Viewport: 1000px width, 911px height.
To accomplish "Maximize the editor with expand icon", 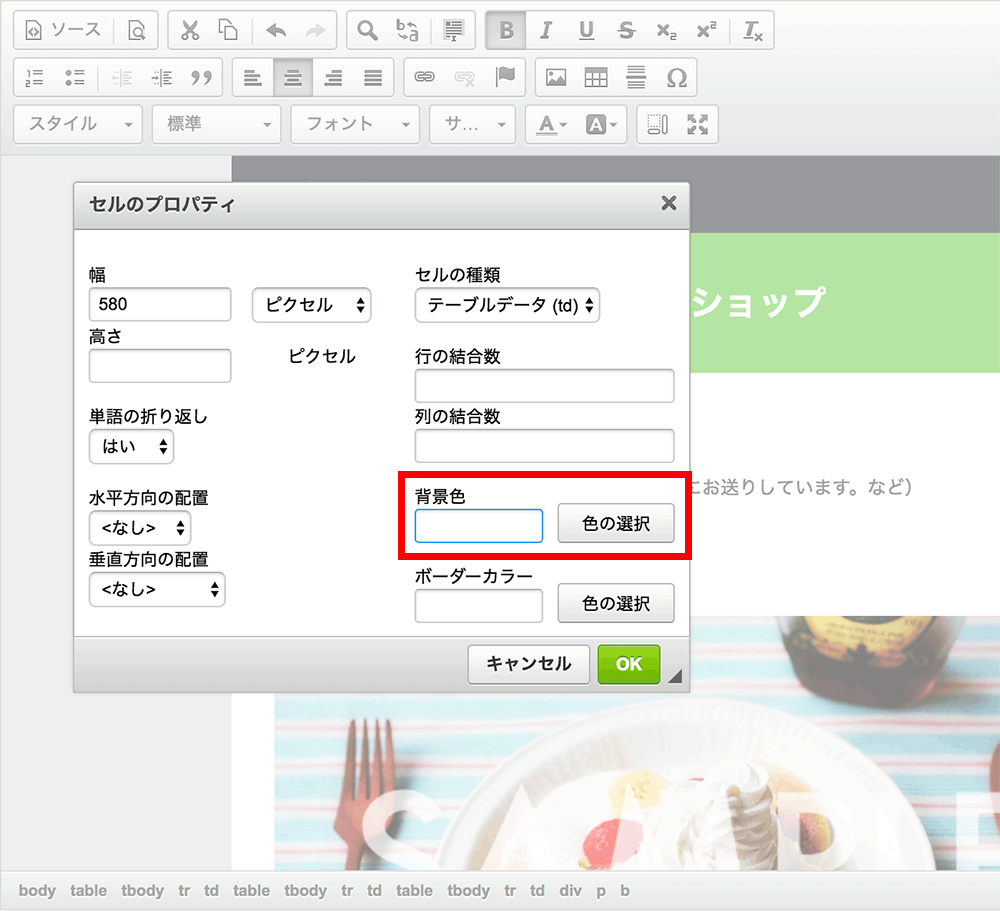I will coord(698,124).
